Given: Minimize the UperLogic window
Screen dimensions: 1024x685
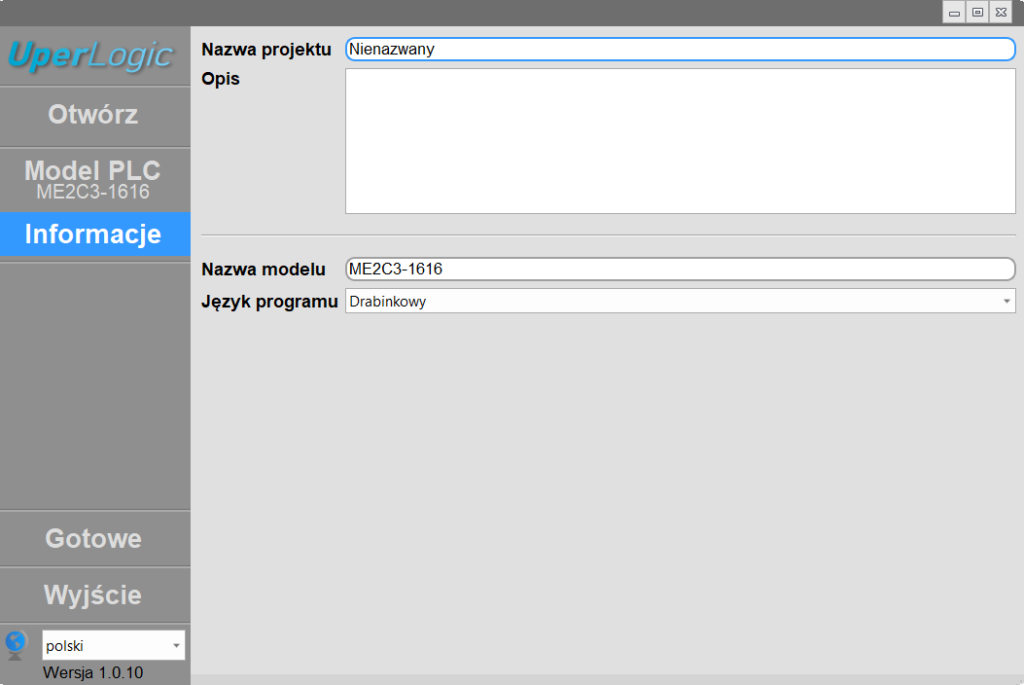Looking at the screenshot, I should (x=954, y=12).
